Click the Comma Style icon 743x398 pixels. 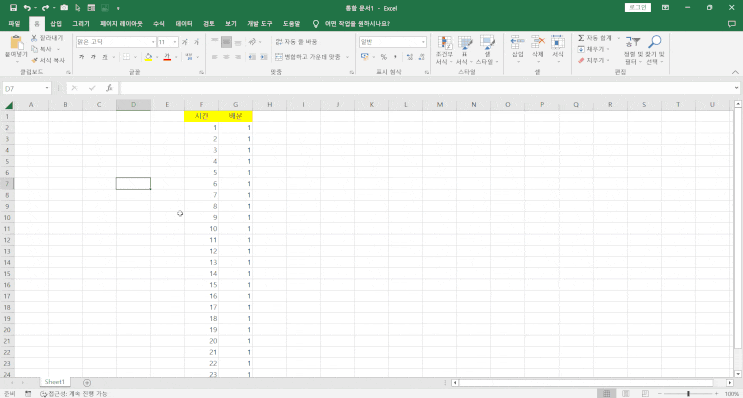coord(395,57)
